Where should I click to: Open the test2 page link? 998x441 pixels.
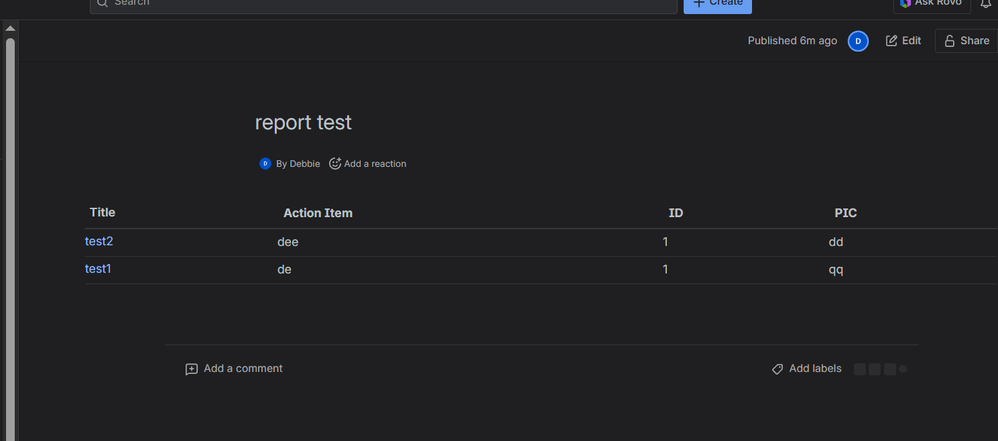[x=99, y=241]
